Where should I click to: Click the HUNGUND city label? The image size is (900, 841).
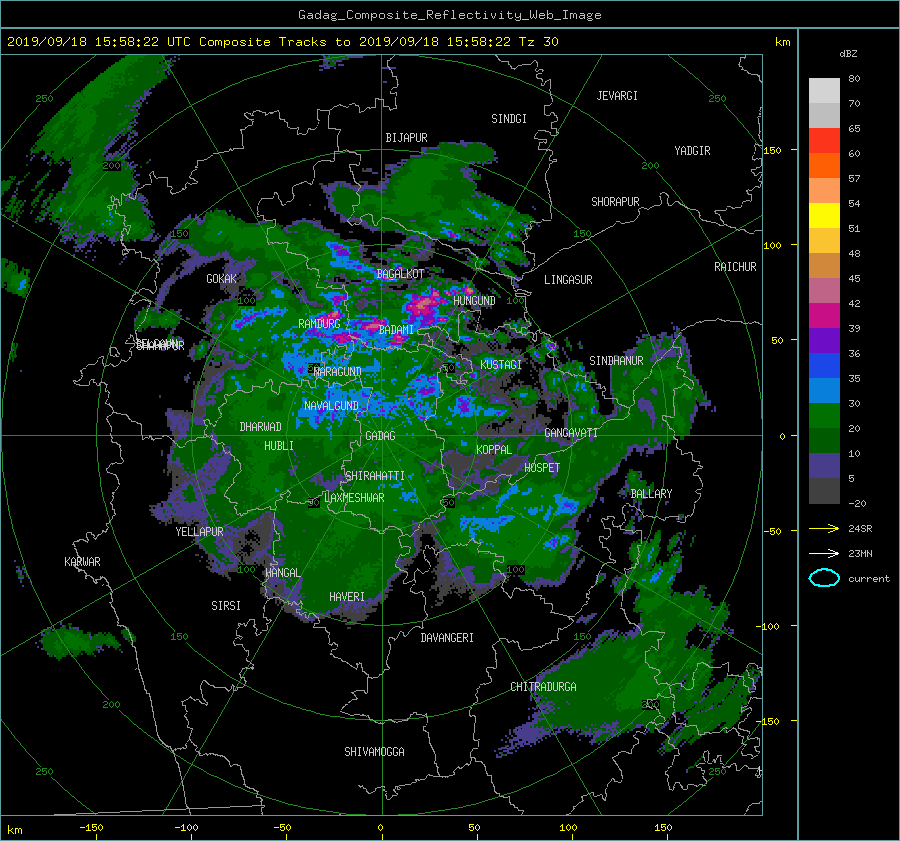pyautogui.click(x=474, y=300)
